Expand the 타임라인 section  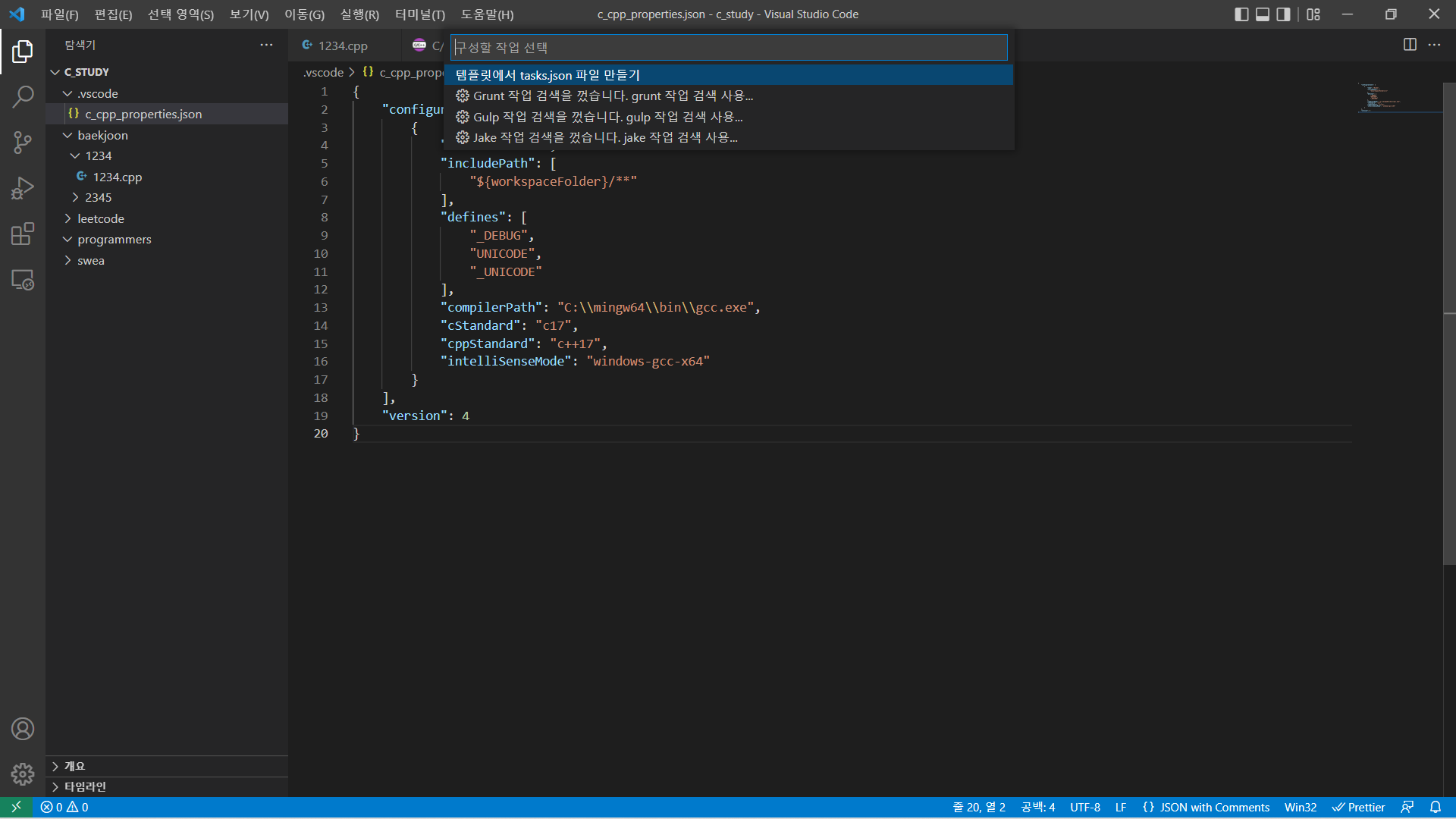click(85, 786)
